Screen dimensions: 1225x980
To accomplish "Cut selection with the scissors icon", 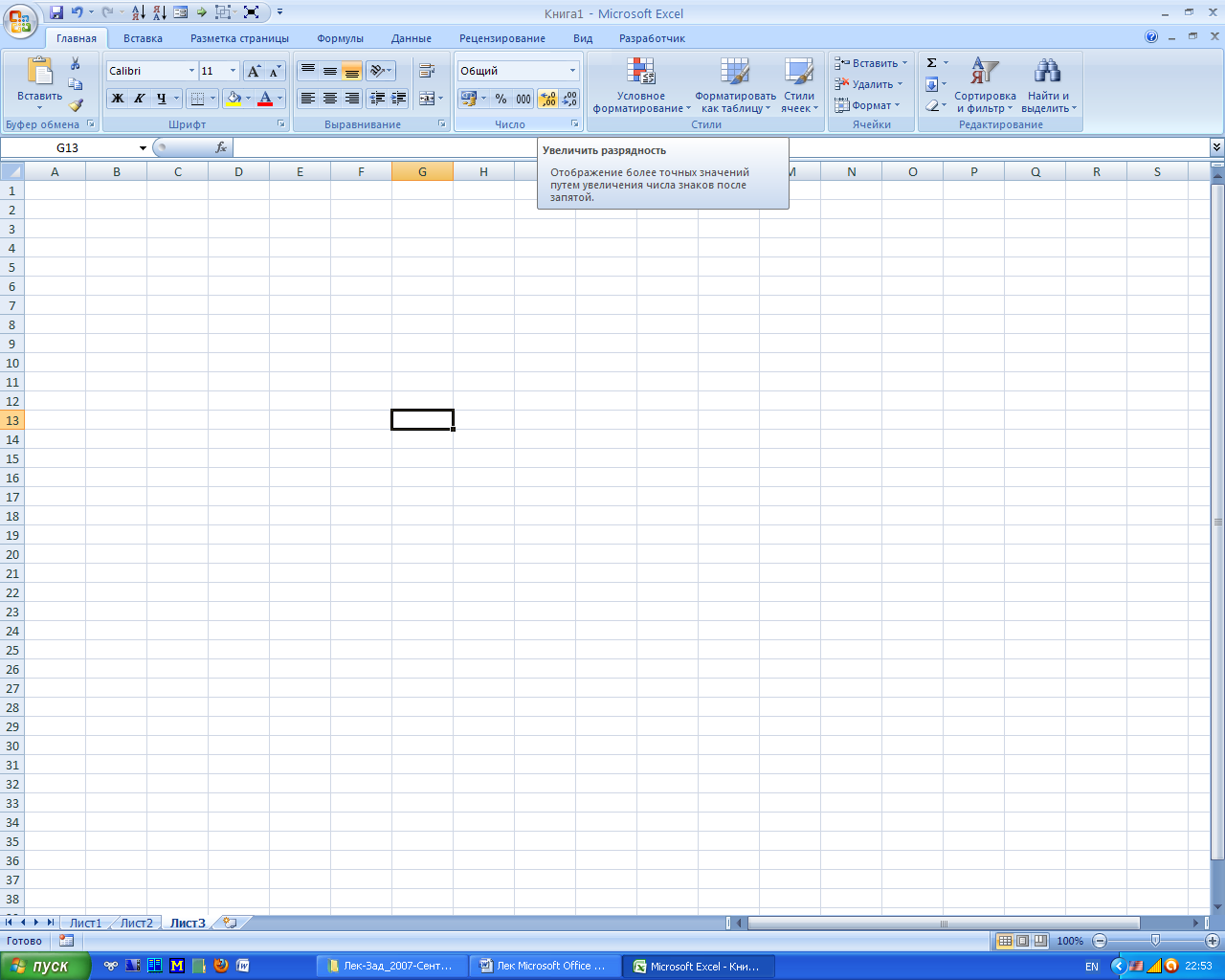I will pyautogui.click(x=76, y=63).
